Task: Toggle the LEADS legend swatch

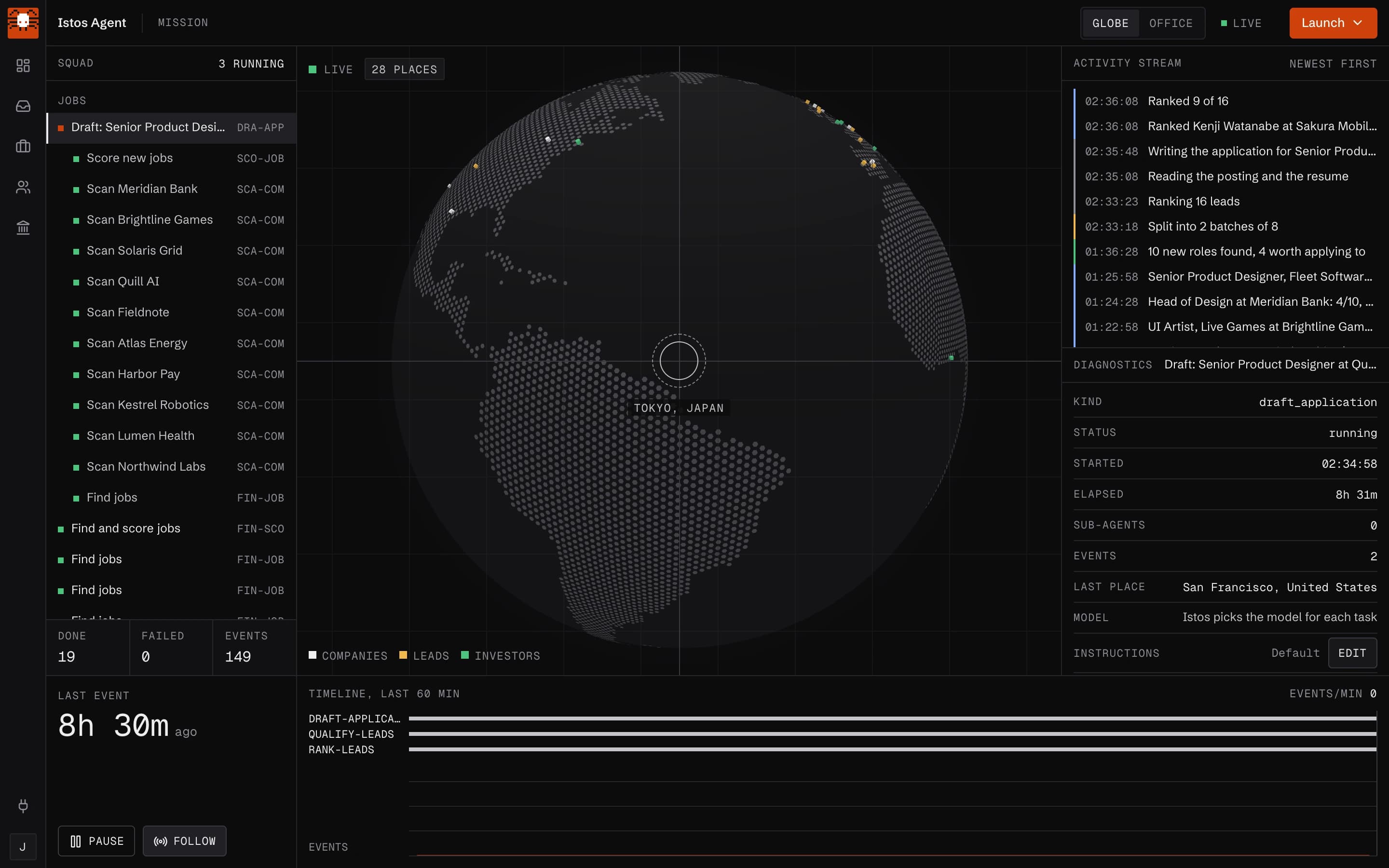Action: coord(403,655)
